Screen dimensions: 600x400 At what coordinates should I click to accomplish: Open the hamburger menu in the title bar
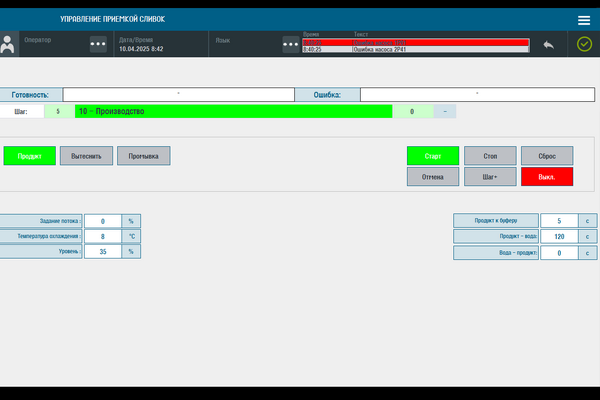point(584,20)
